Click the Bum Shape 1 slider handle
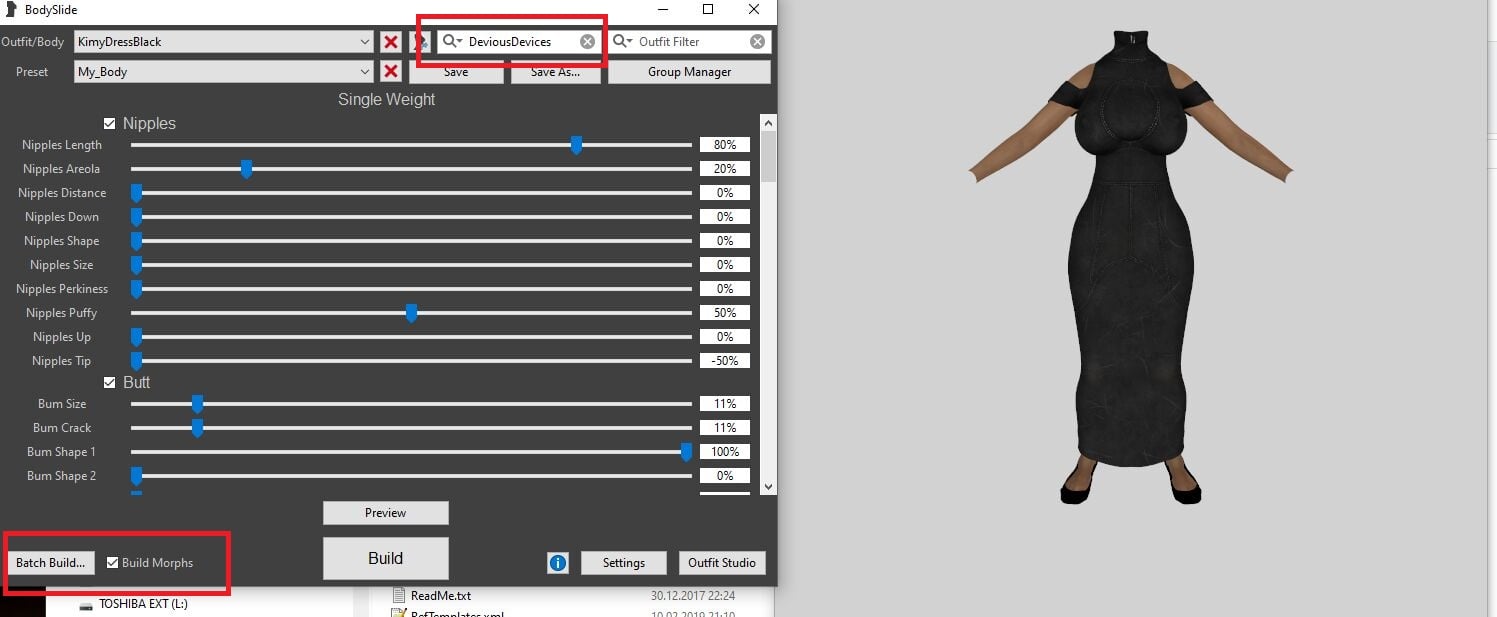This screenshot has width=1497, height=617. point(686,453)
